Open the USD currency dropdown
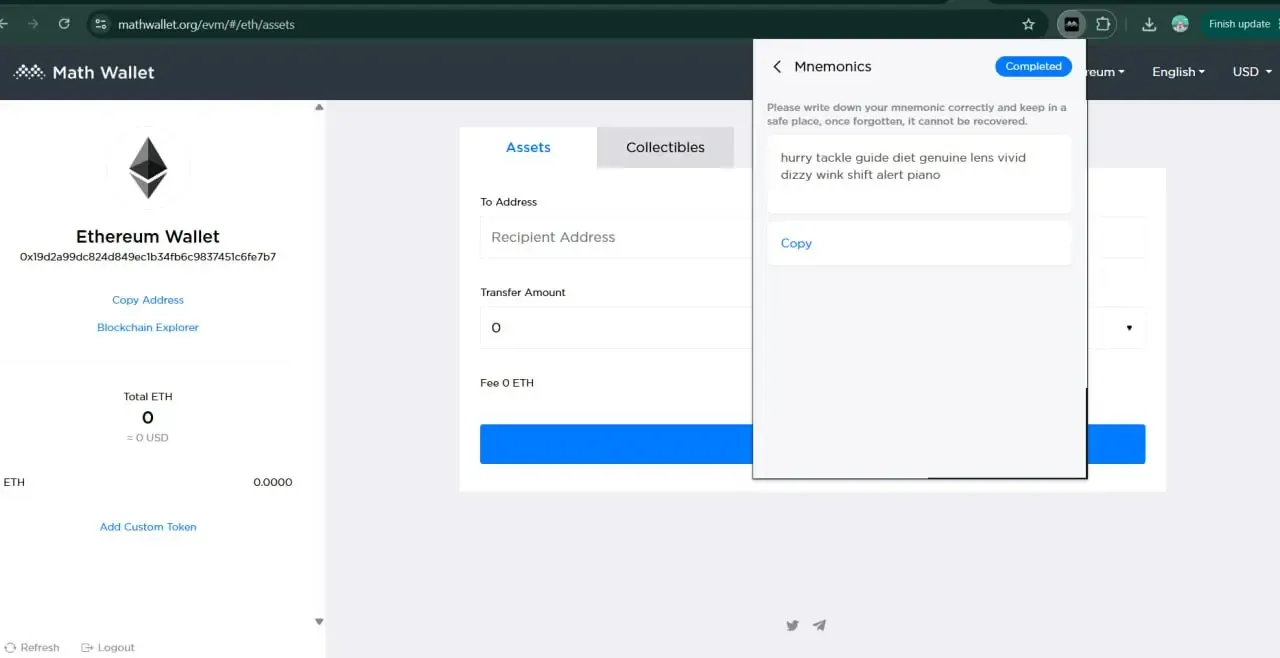 (1252, 72)
